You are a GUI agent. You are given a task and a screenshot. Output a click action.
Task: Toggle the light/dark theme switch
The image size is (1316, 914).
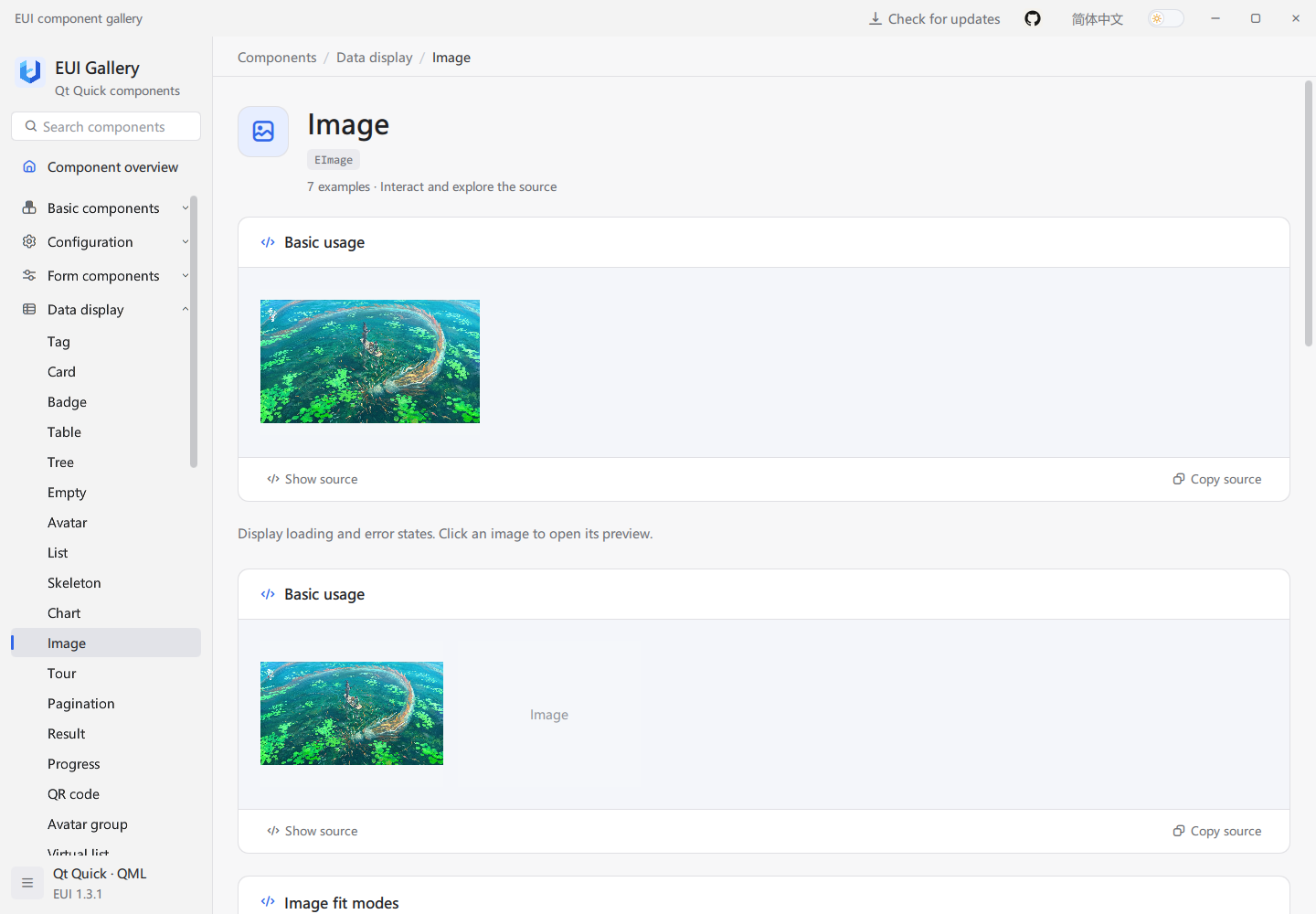(x=1165, y=18)
